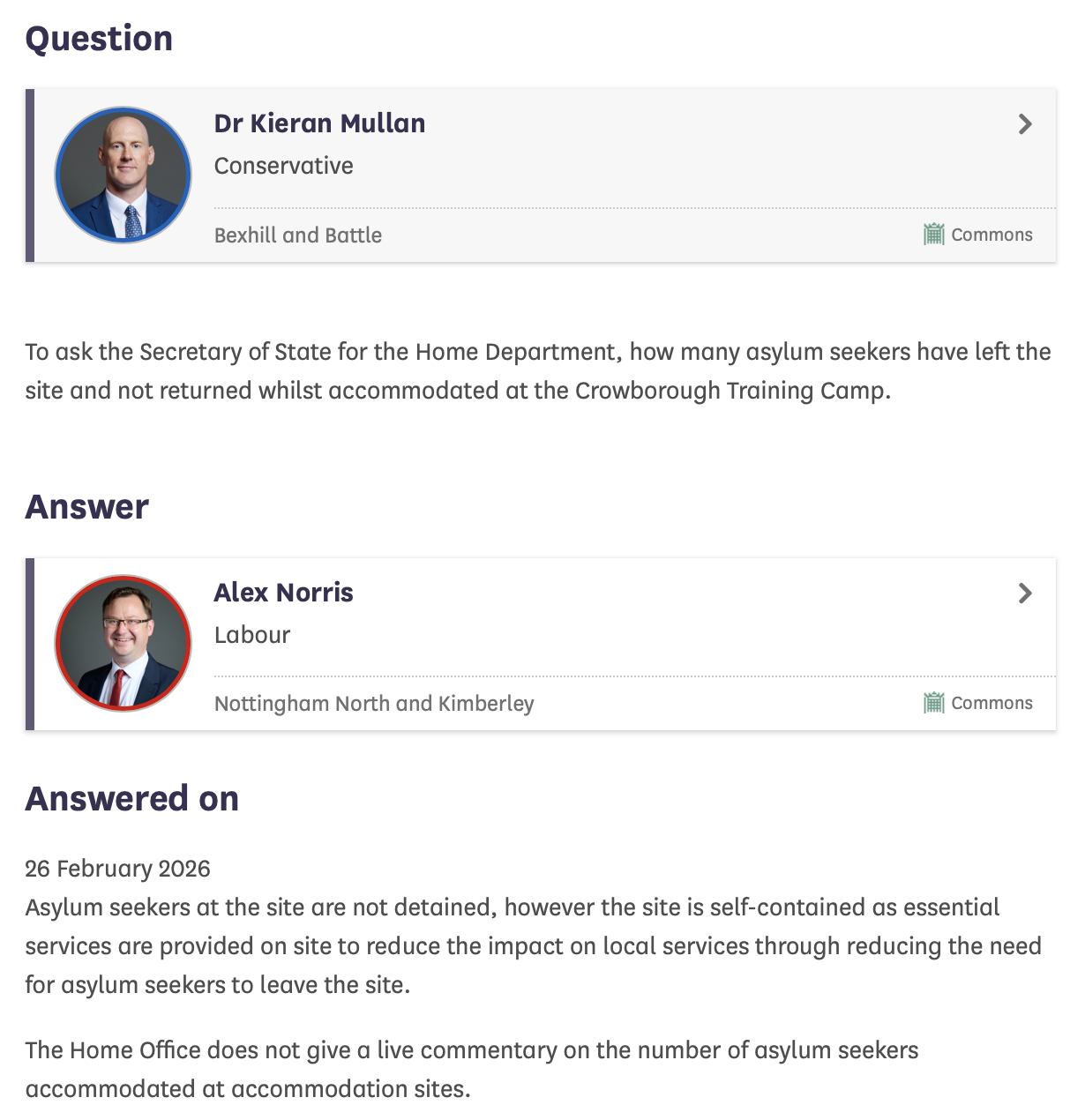Click the Crowborough Training Camp question text

point(538,371)
